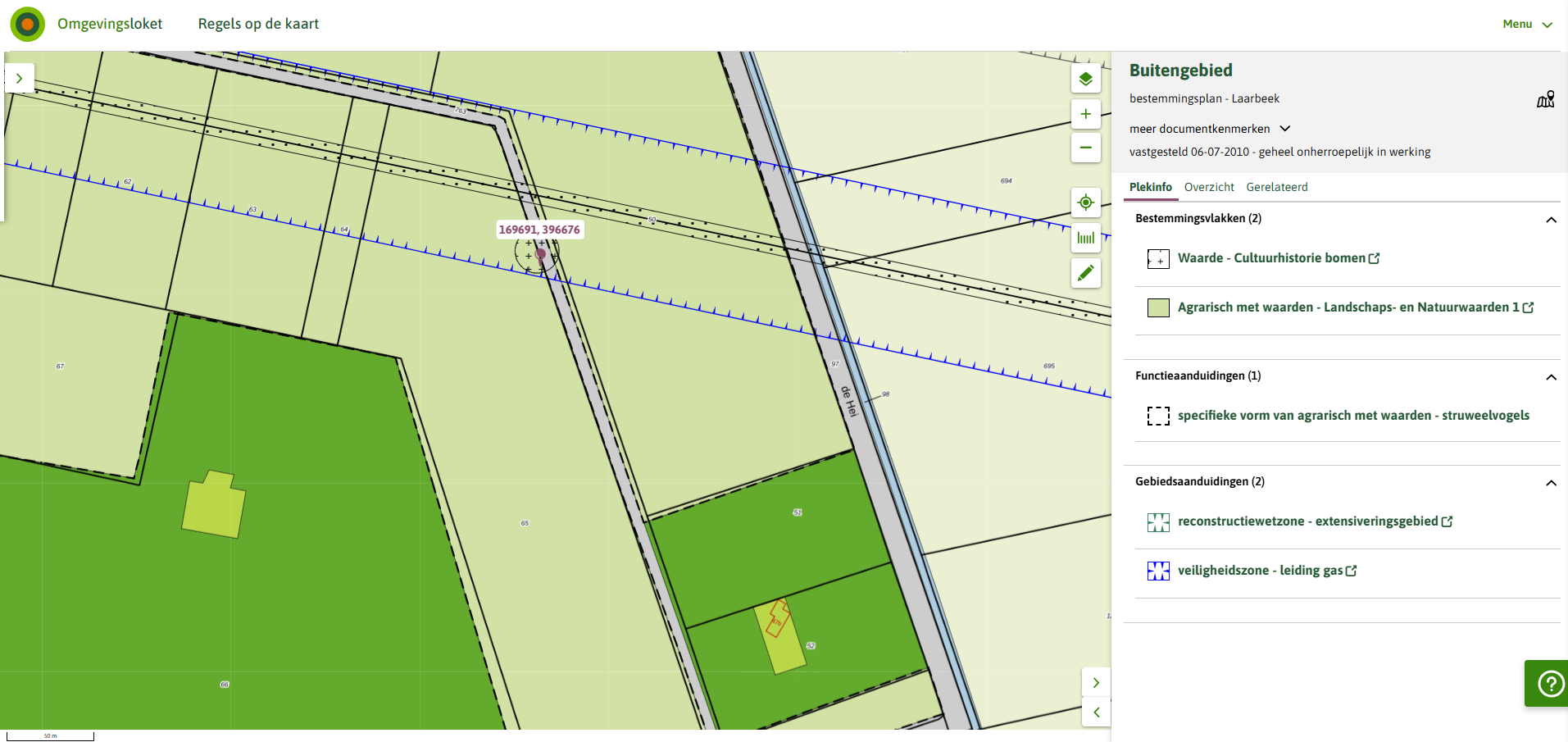Click the show-on-map icon beside Laarbeek
This screenshot has height=742, width=1568.
1545,100
